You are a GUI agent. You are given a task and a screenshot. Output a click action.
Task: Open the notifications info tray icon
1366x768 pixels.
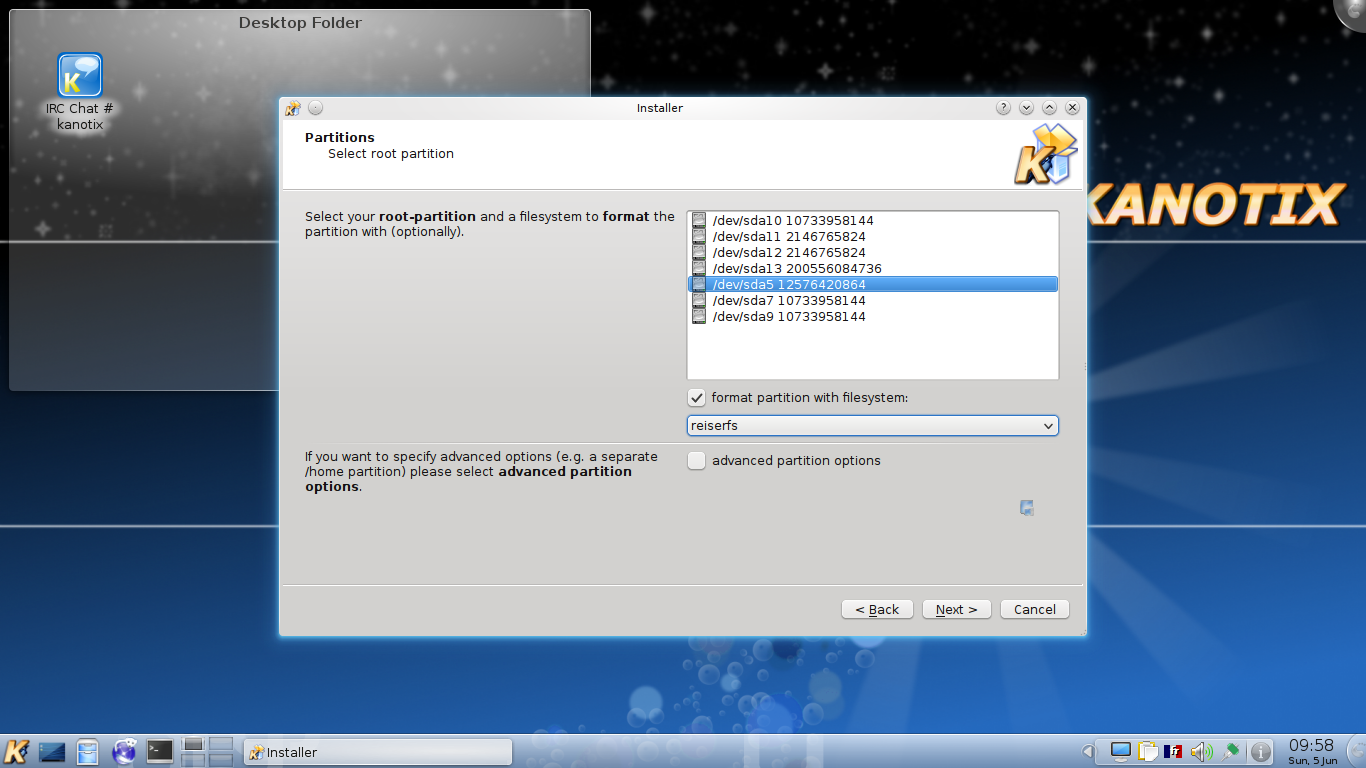point(1262,751)
